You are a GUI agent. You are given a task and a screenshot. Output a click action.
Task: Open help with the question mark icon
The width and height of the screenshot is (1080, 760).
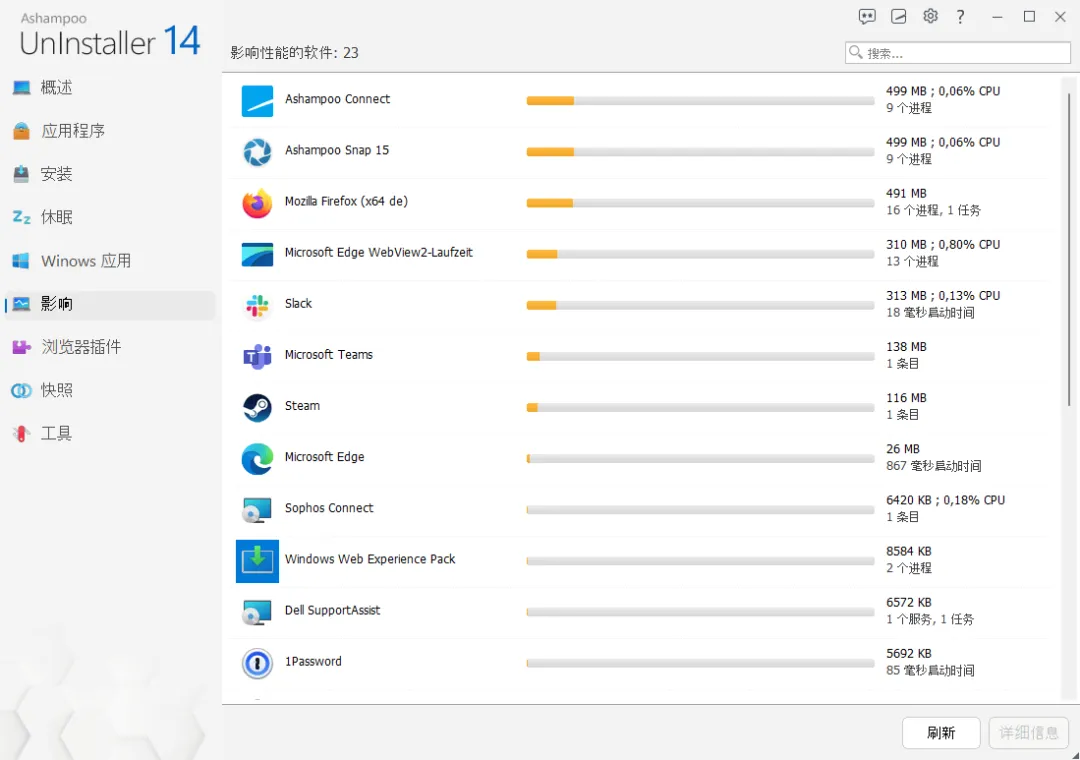coord(961,17)
